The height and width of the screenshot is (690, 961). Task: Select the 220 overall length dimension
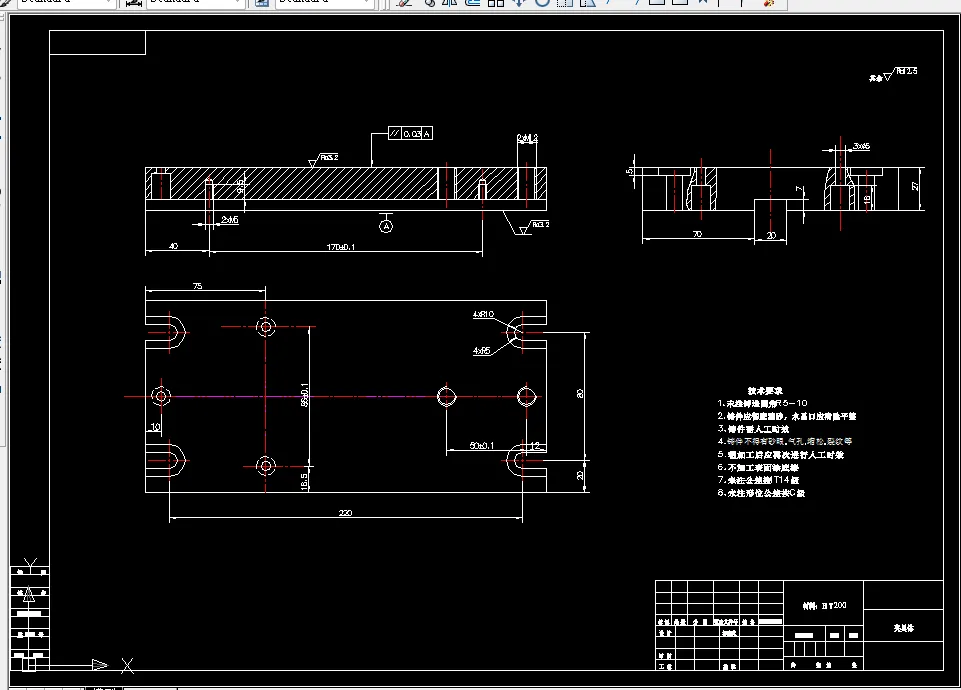click(x=346, y=513)
